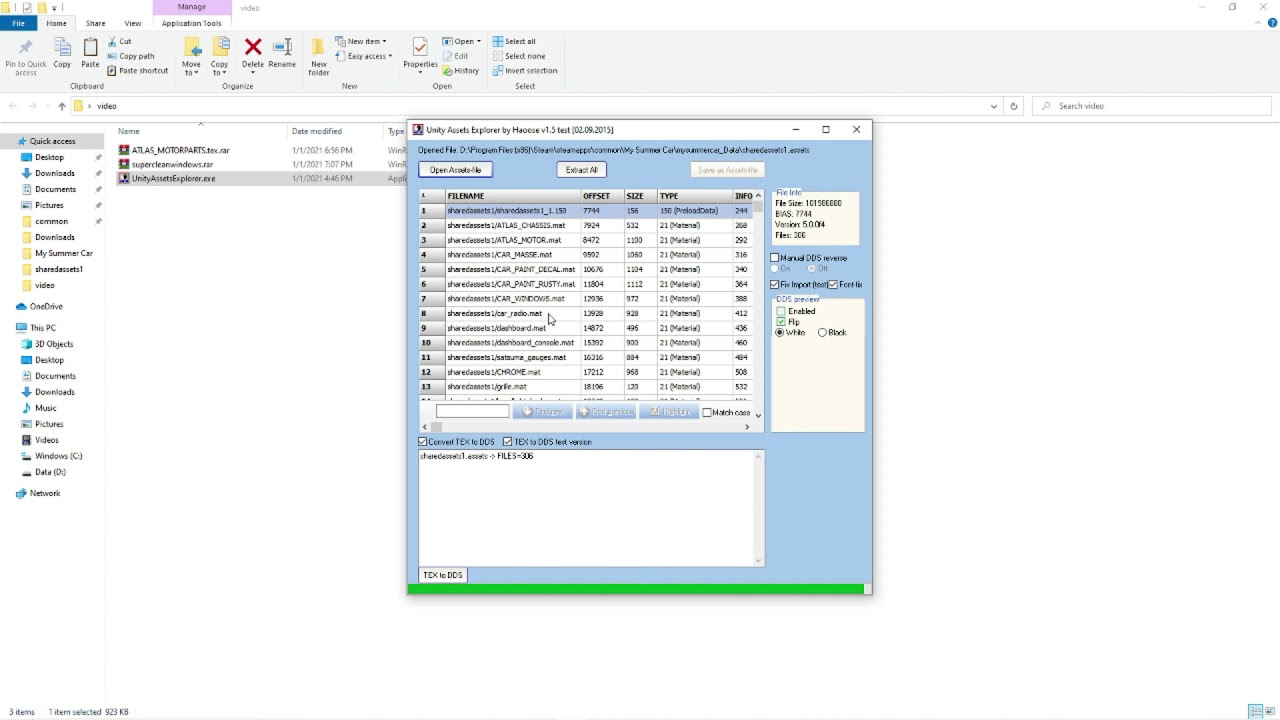Image resolution: width=1280 pixels, height=720 pixels.
Task: Select the Black radio button
Action: tap(823, 333)
